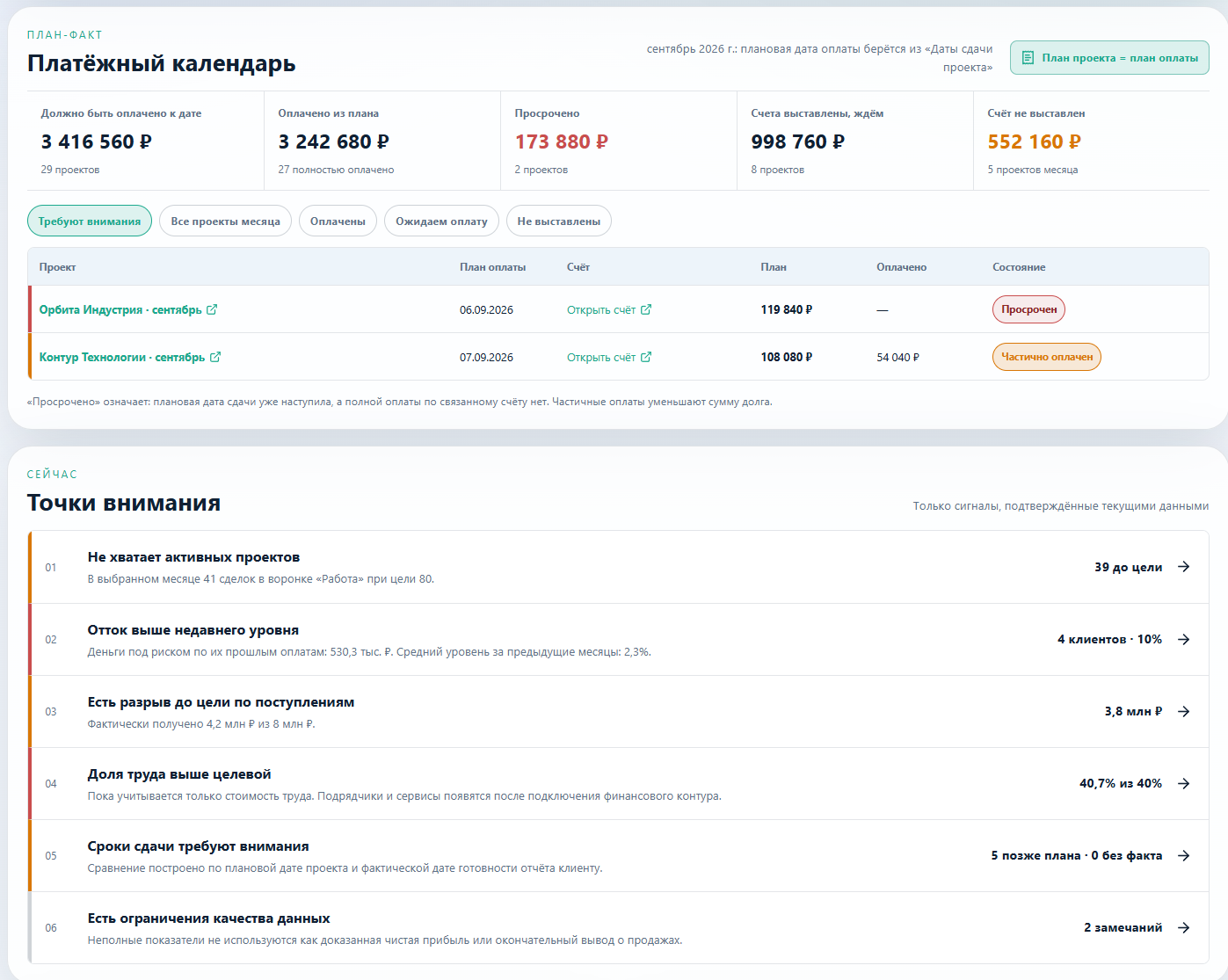Screen dimensions: 1228x980
Task: Click the 39 до цели value
Action: click(1129, 567)
